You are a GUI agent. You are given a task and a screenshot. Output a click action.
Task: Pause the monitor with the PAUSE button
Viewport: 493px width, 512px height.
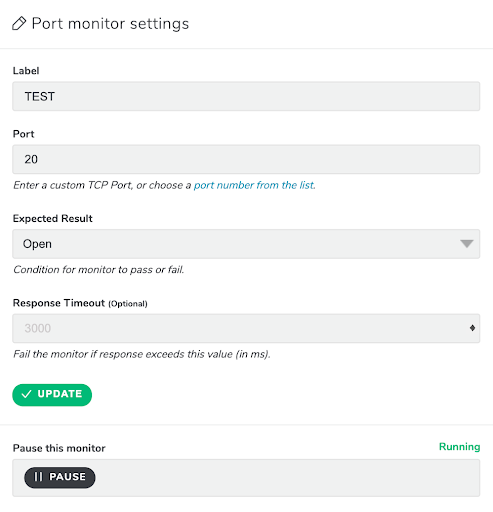tap(60, 477)
